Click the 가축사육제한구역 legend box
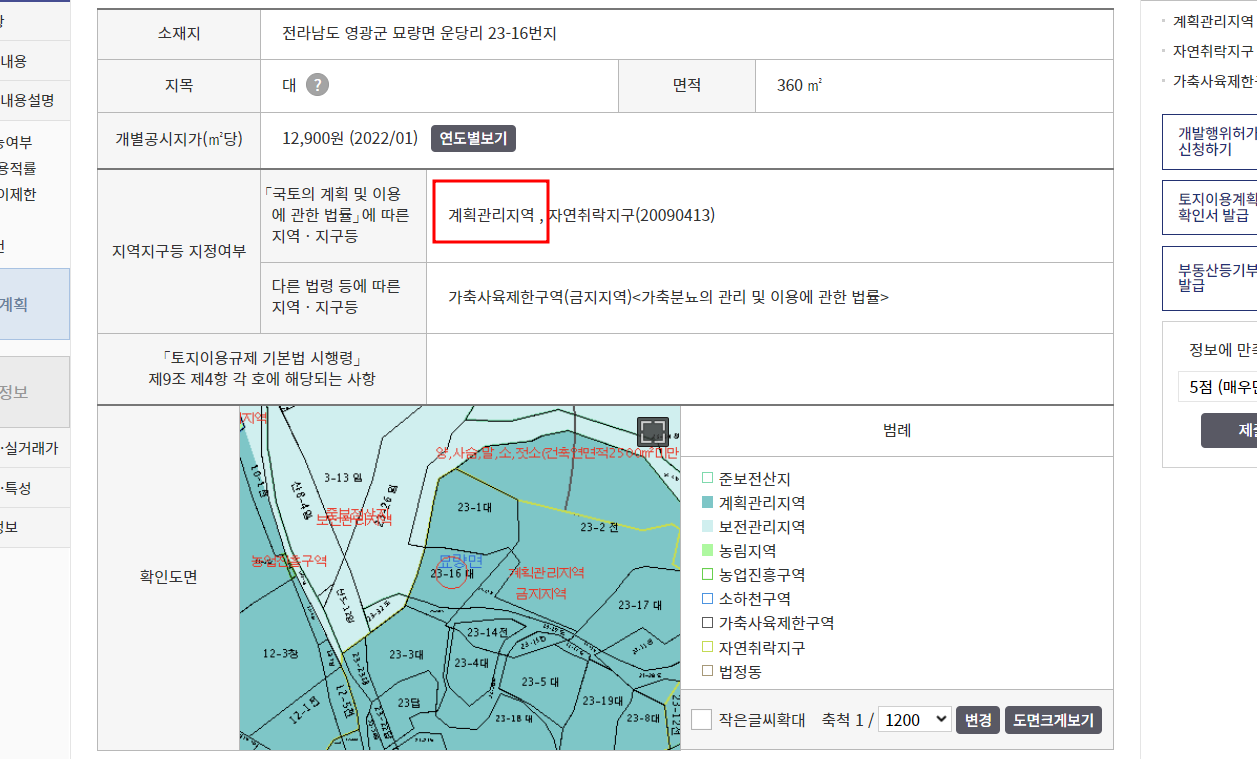 [708, 623]
